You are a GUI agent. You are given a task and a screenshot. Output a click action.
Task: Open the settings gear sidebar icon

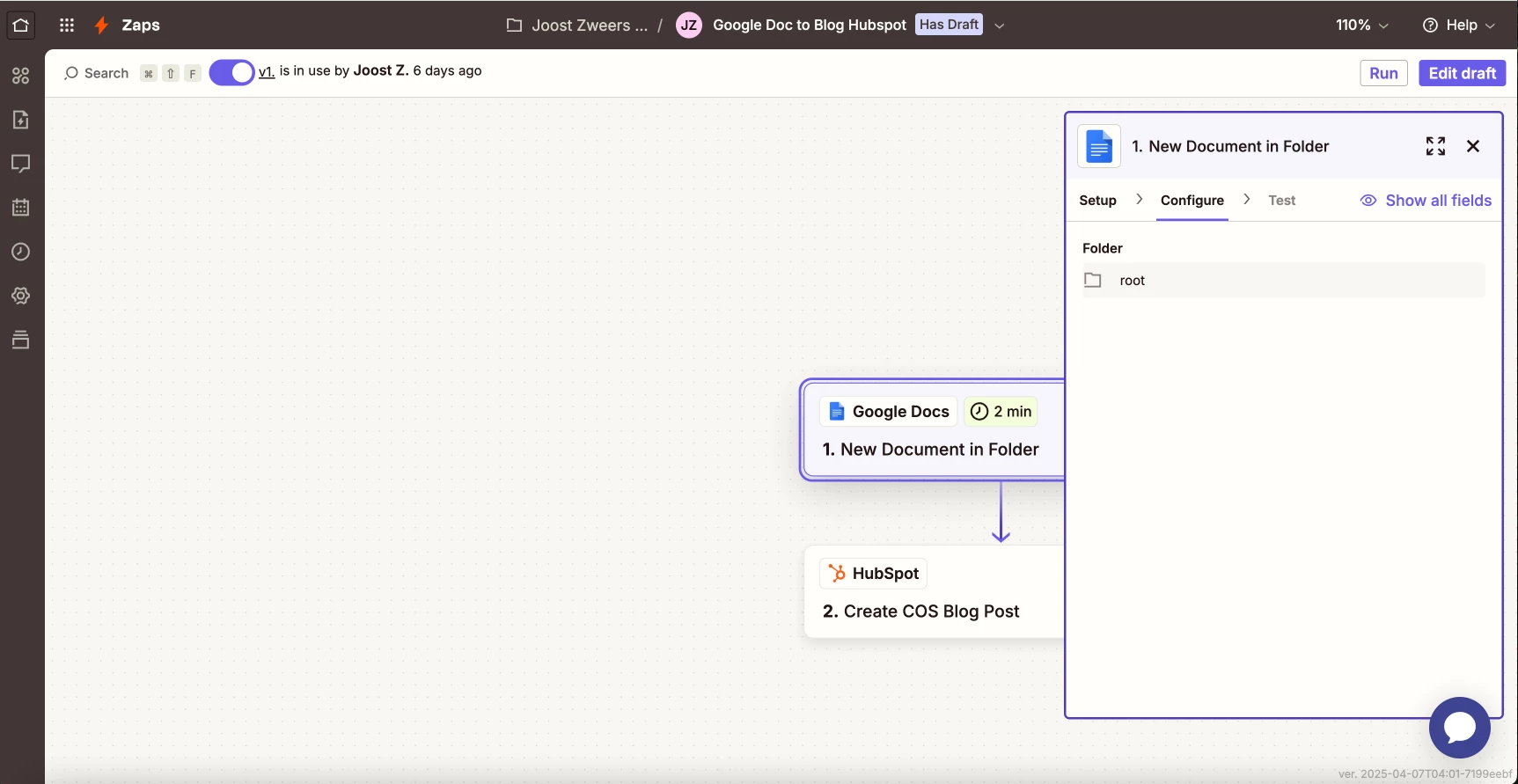click(21, 296)
